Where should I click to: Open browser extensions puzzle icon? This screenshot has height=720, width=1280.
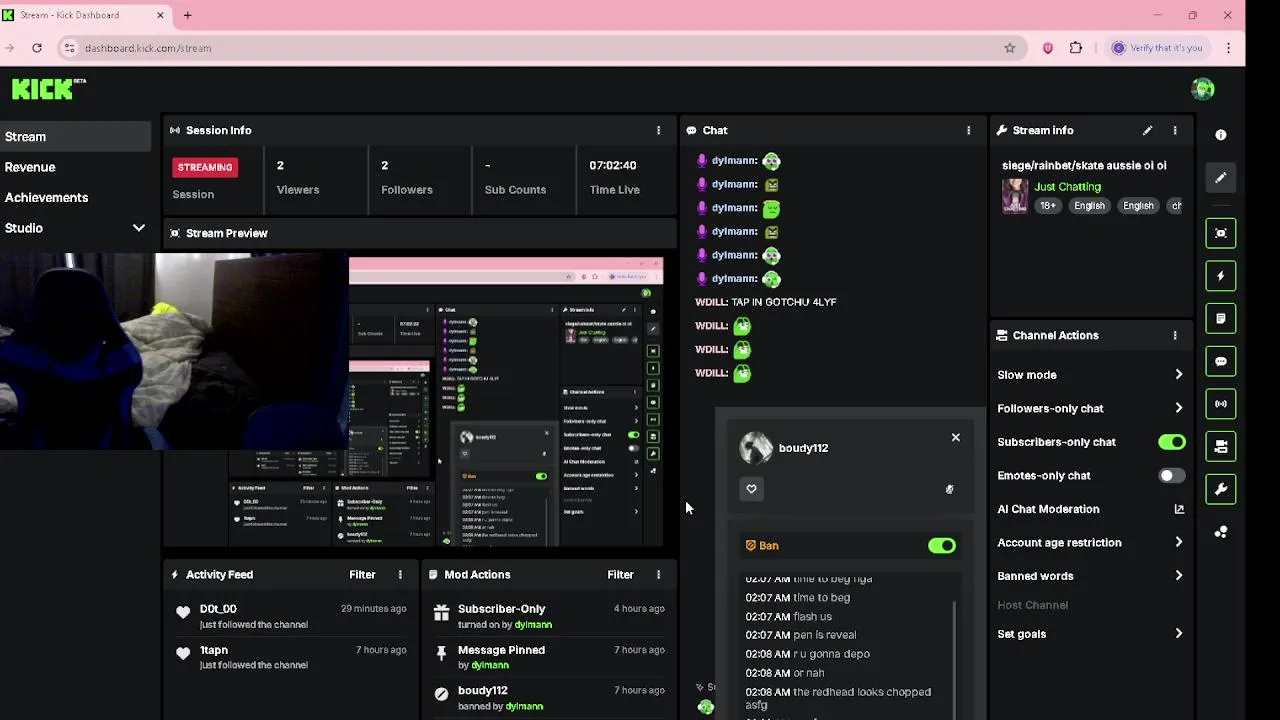pyautogui.click(x=1076, y=48)
